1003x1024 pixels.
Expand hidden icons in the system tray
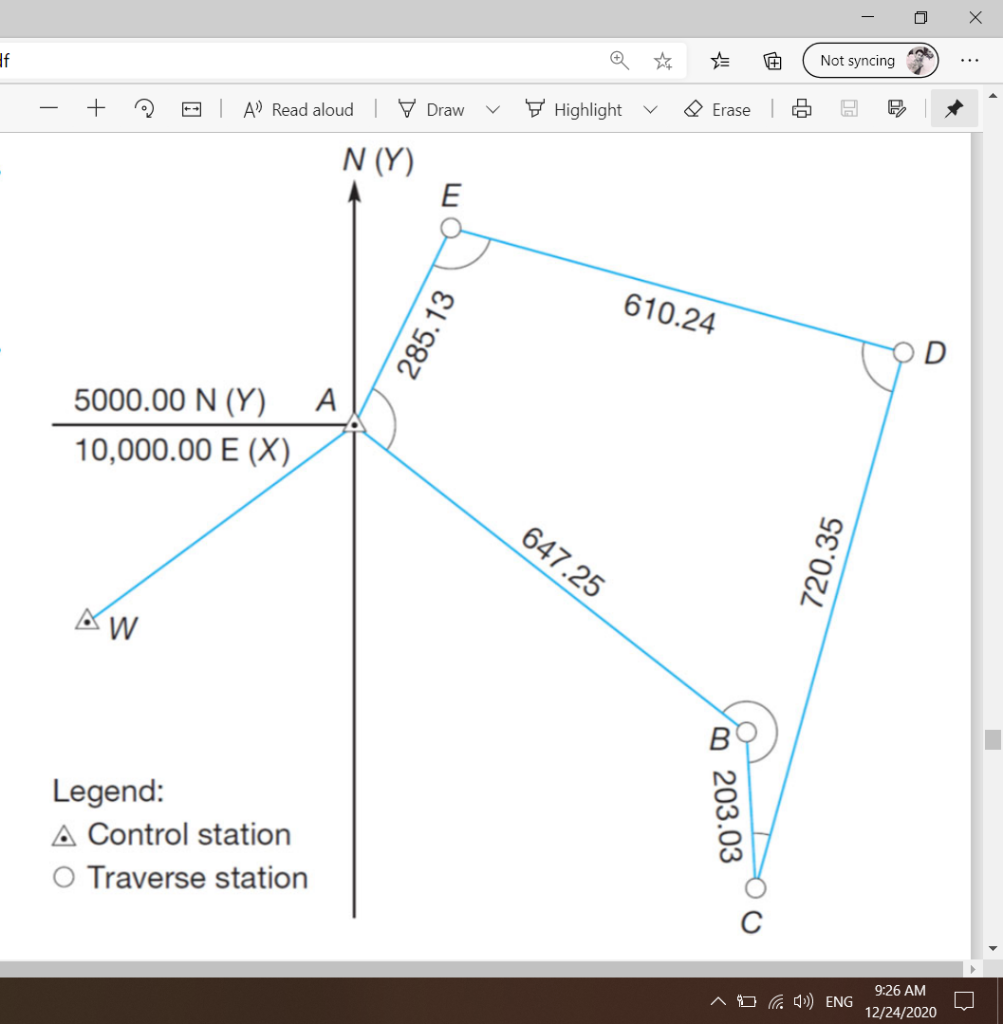pyautogui.click(x=718, y=1001)
